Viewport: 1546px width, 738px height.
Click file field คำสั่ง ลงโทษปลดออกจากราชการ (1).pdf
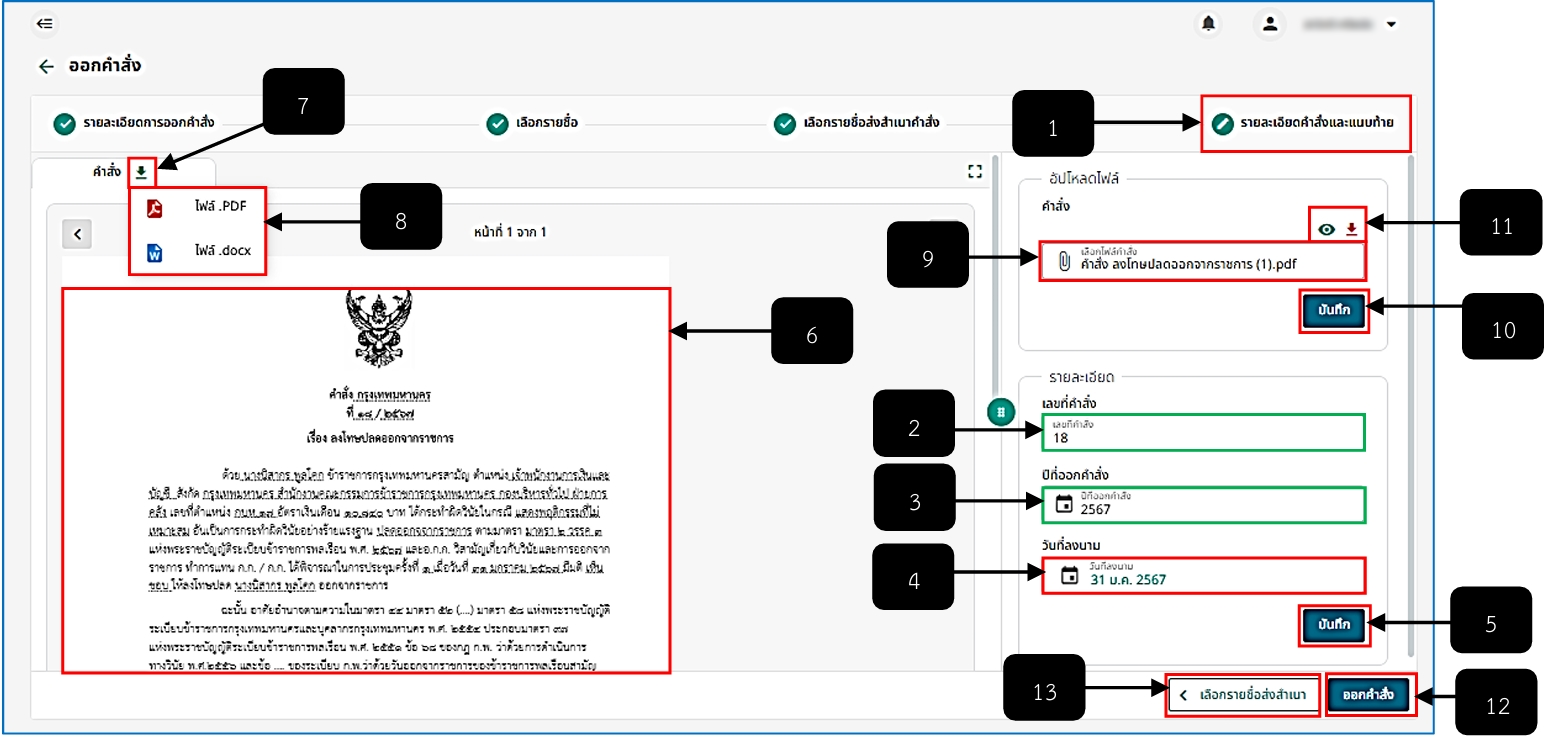1202,261
